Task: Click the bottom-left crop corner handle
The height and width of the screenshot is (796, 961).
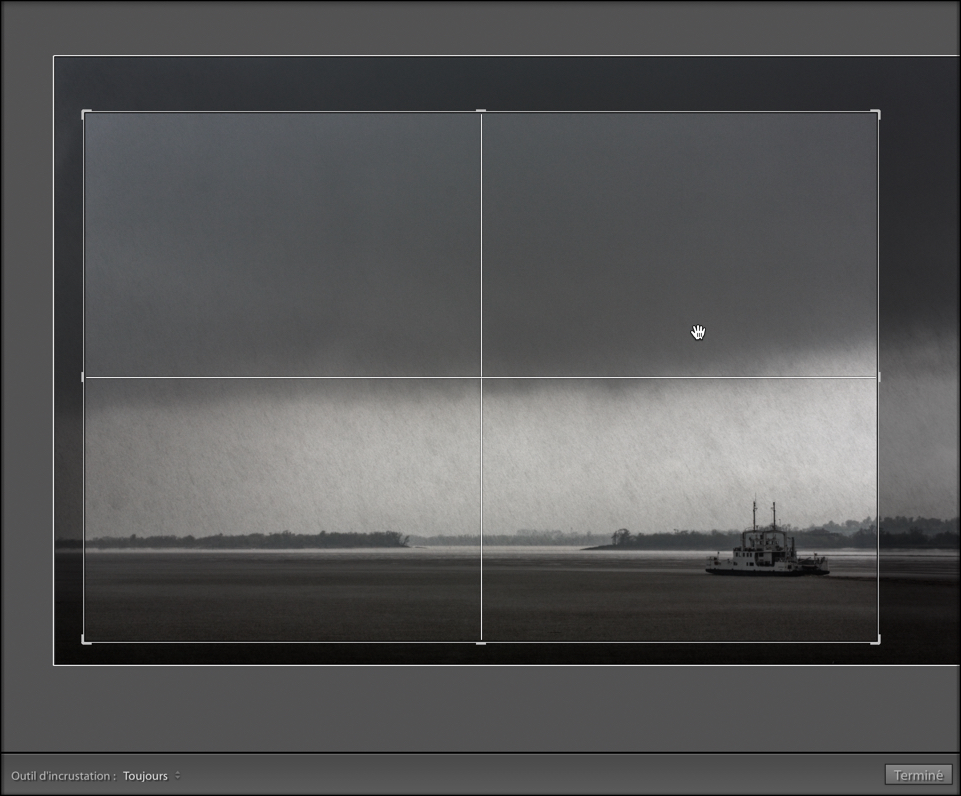Action: 86,640
